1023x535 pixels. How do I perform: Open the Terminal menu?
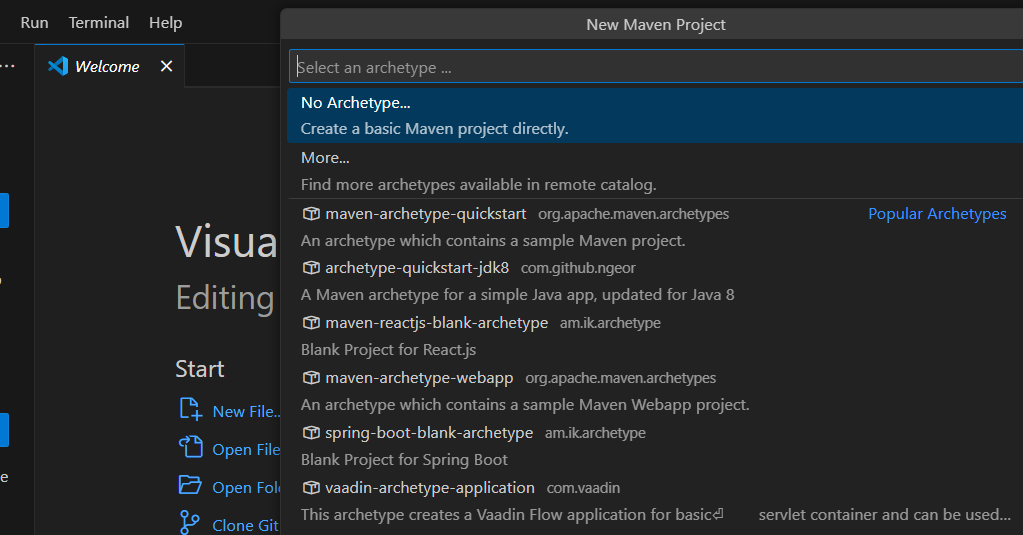pyautogui.click(x=99, y=22)
